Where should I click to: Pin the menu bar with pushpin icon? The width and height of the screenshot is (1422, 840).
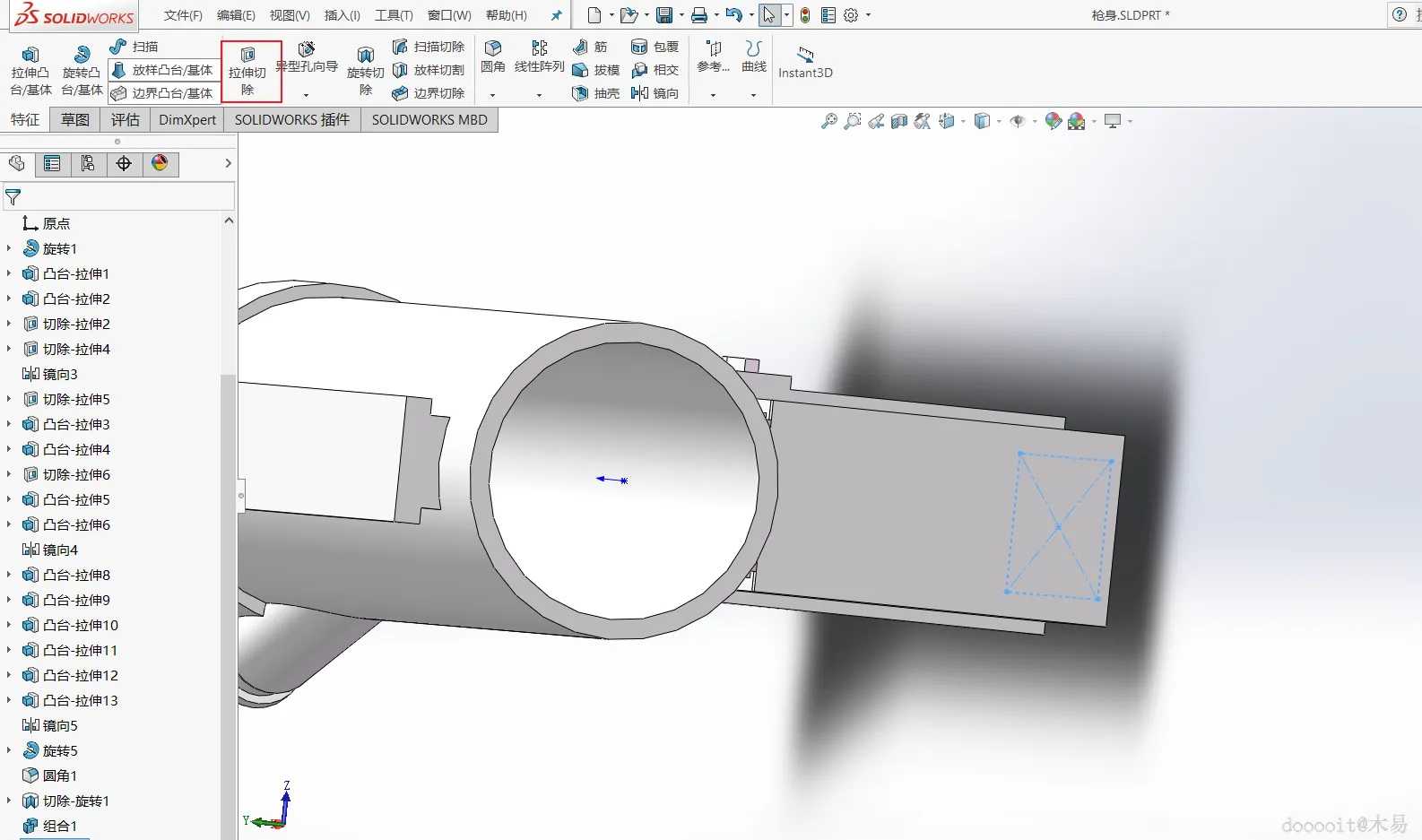556,15
